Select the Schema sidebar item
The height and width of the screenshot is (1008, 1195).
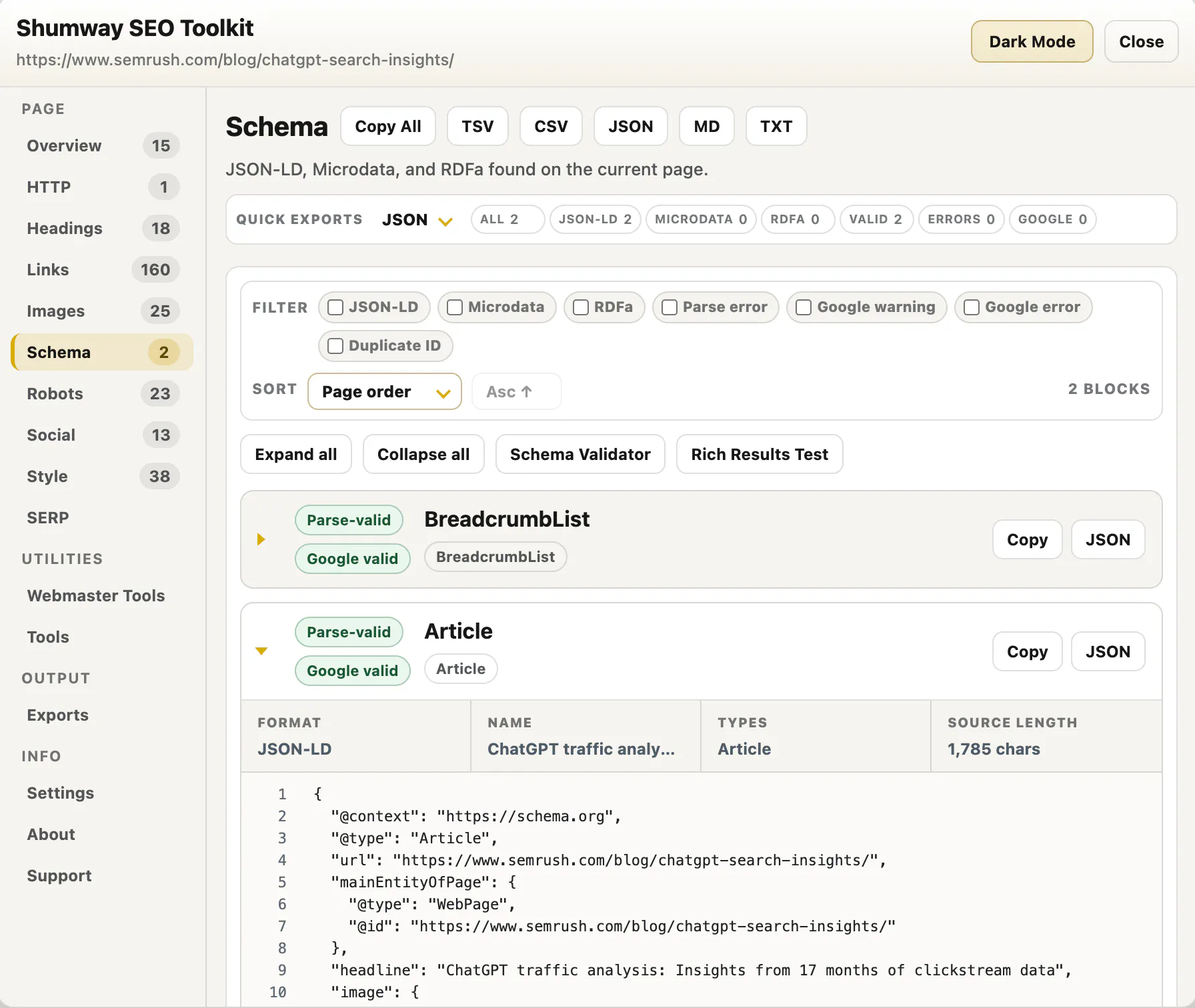pos(102,353)
